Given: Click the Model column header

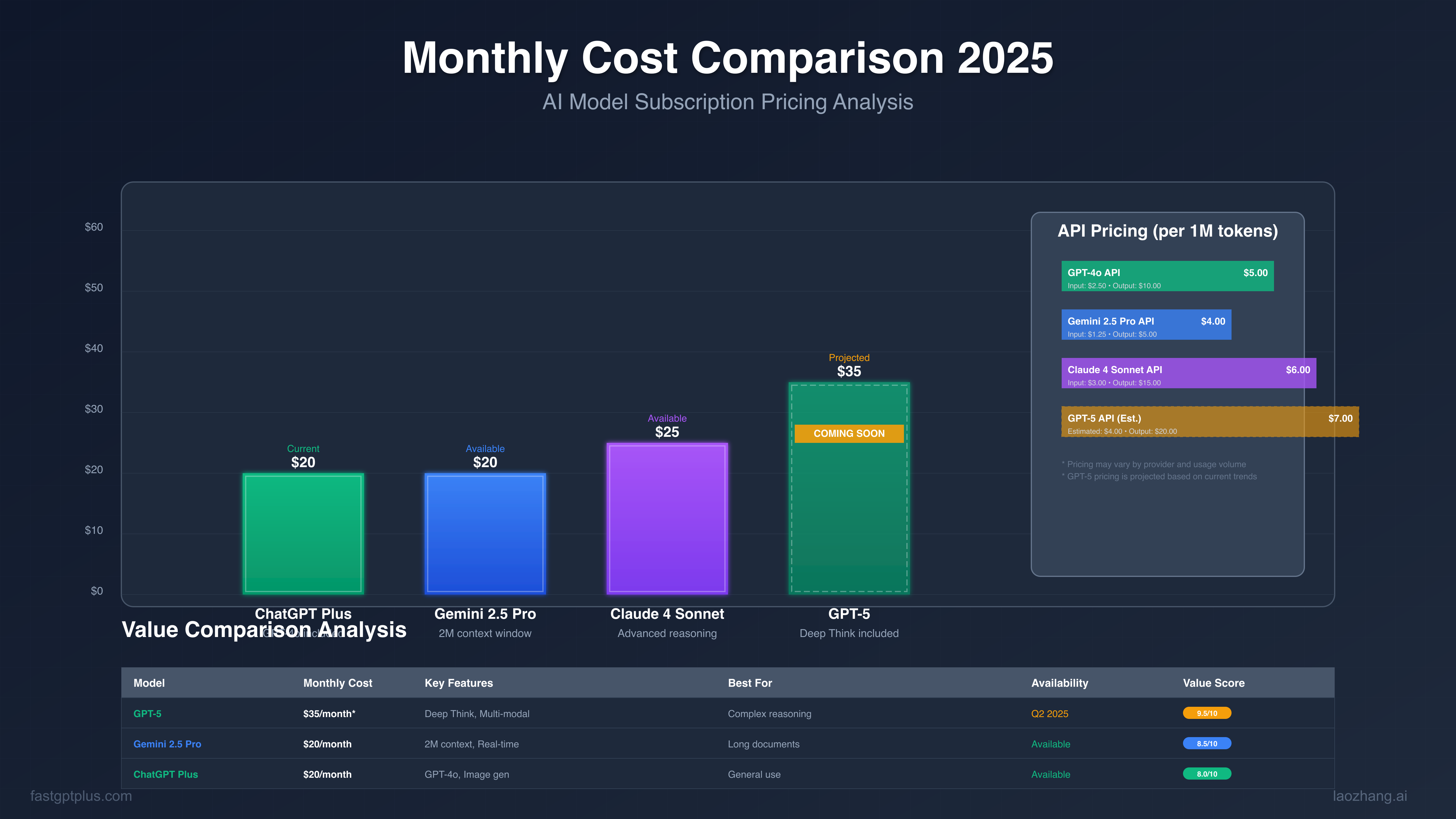Looking at the screenshot, I should coord(149,683).
